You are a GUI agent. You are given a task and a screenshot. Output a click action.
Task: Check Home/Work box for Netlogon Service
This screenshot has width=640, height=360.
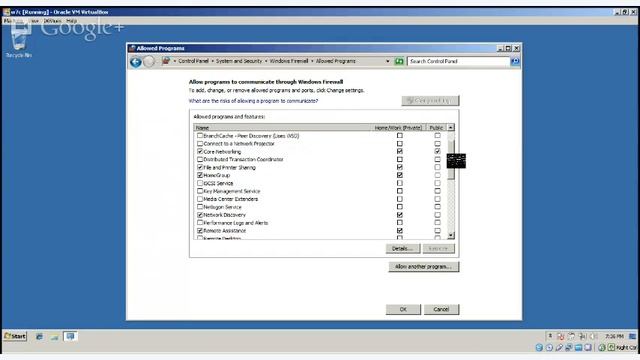pyautogui.click(x=400, y=207)
